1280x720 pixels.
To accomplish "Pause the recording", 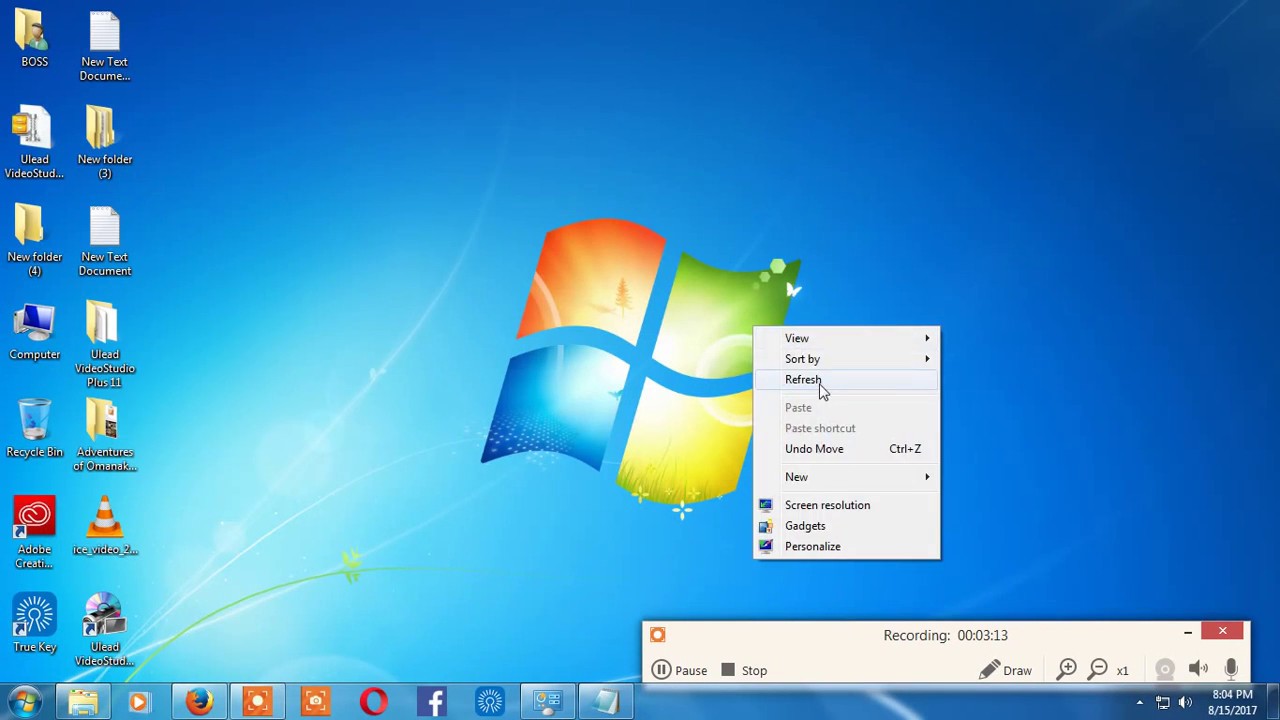I will [x=680, y=671].
